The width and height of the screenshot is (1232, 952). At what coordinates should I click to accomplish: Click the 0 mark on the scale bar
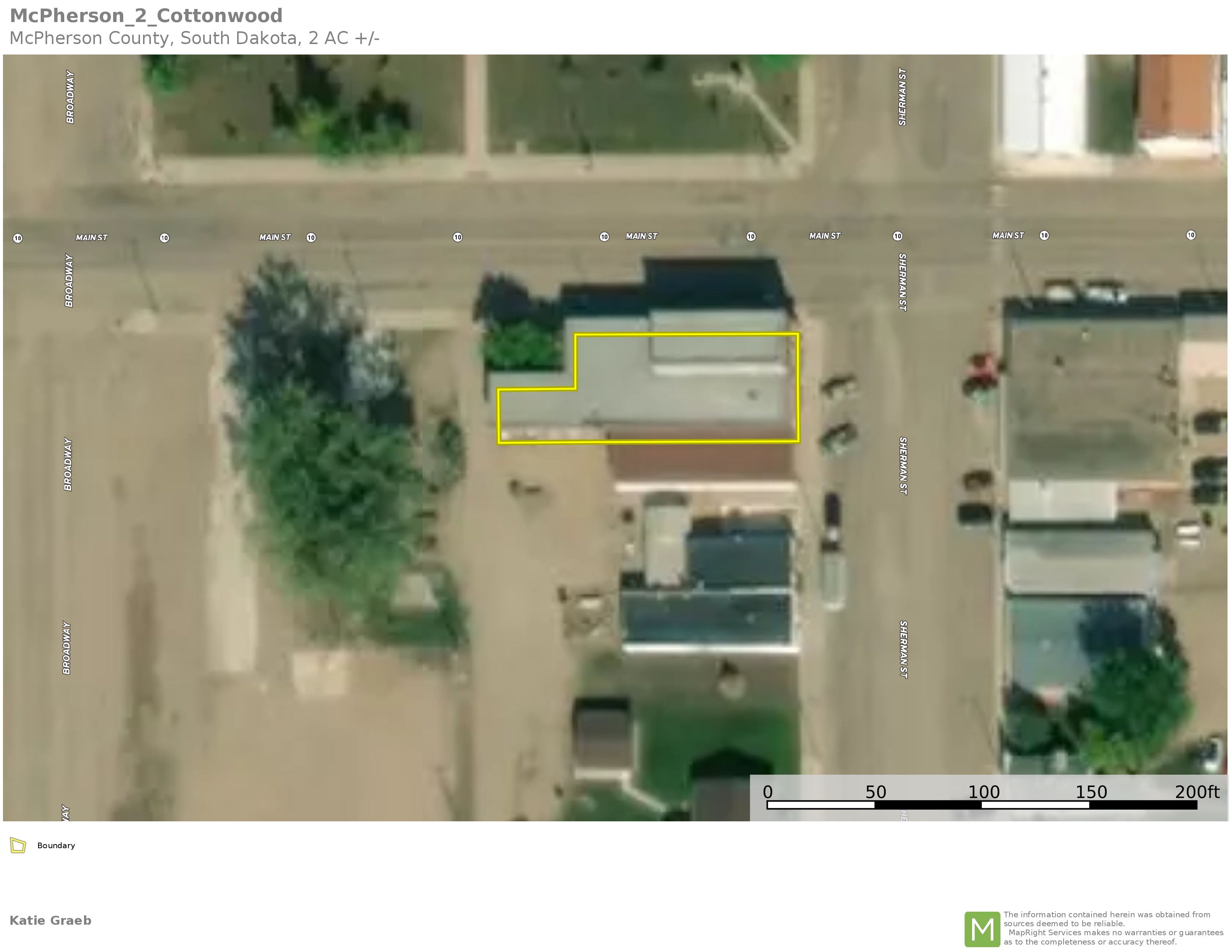tap(767, 792)
